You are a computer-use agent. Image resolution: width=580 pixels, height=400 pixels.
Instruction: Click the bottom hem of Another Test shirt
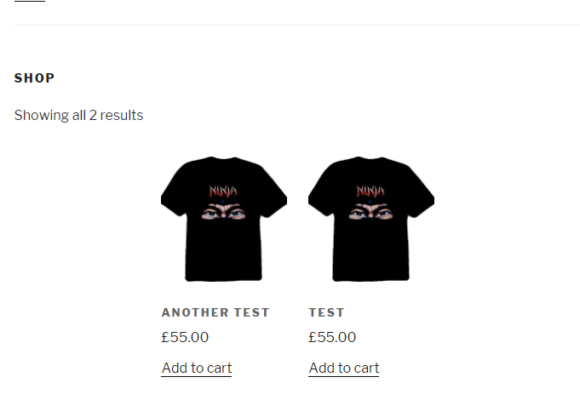click(x=223, y=277)
